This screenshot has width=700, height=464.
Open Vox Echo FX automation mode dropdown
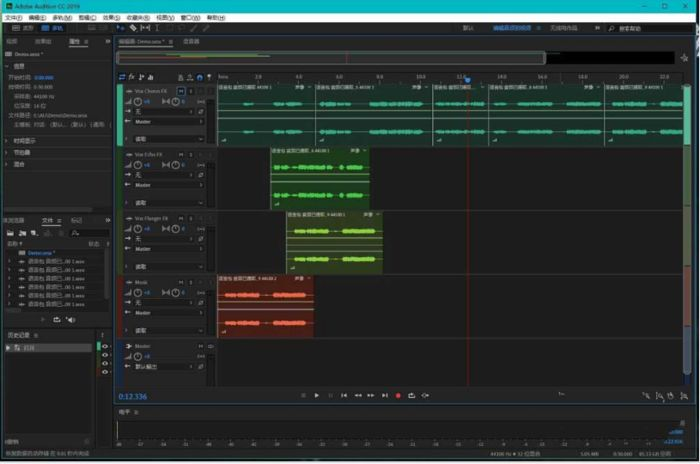(x=168, y=203)
